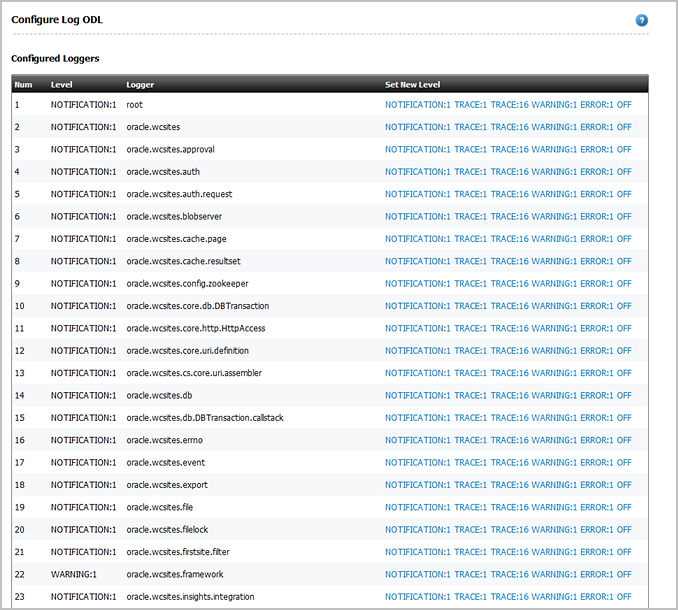Set oracle.wcsites.db.DBTransaction.callstack to NOTIFICATION:1
This screenshot has height=610, width=678.
tap(418, 418)
